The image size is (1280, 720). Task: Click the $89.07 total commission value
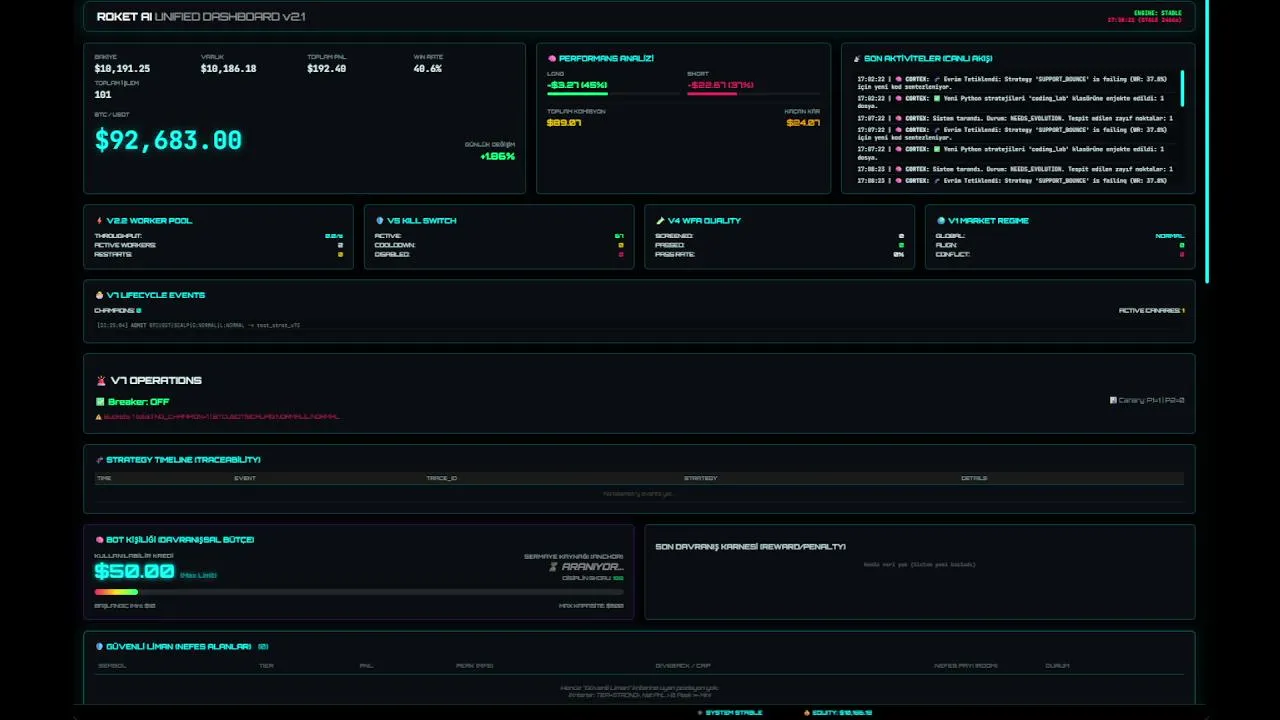click(564, 123)
